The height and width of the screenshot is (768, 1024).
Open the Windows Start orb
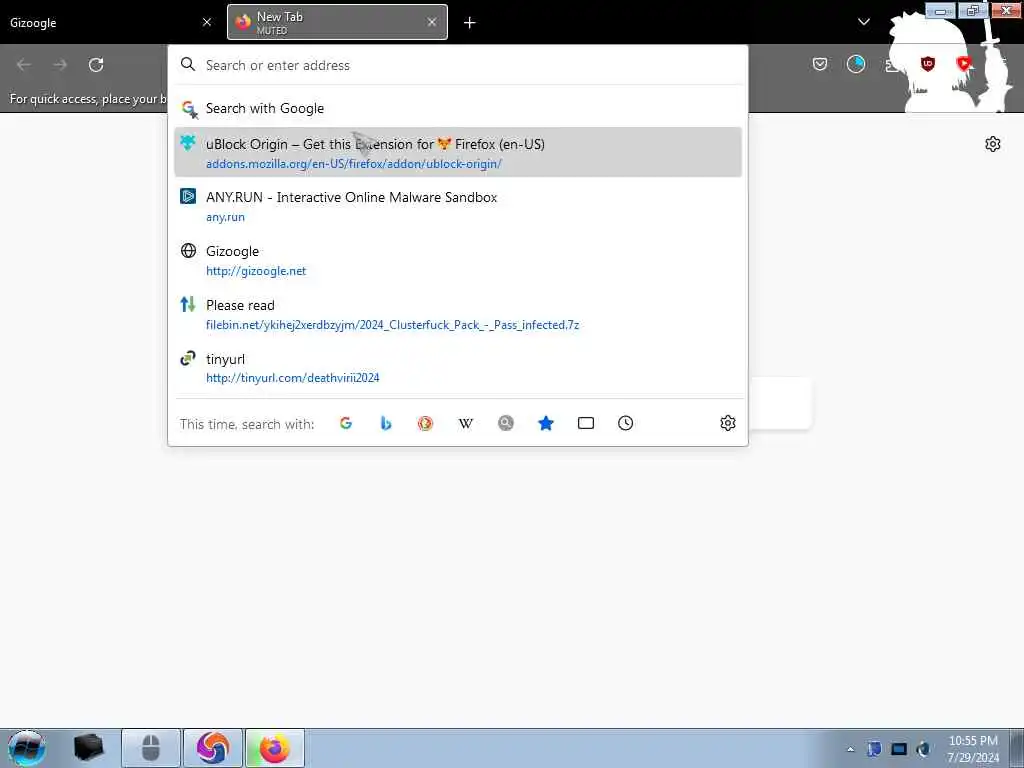[27, 748]
